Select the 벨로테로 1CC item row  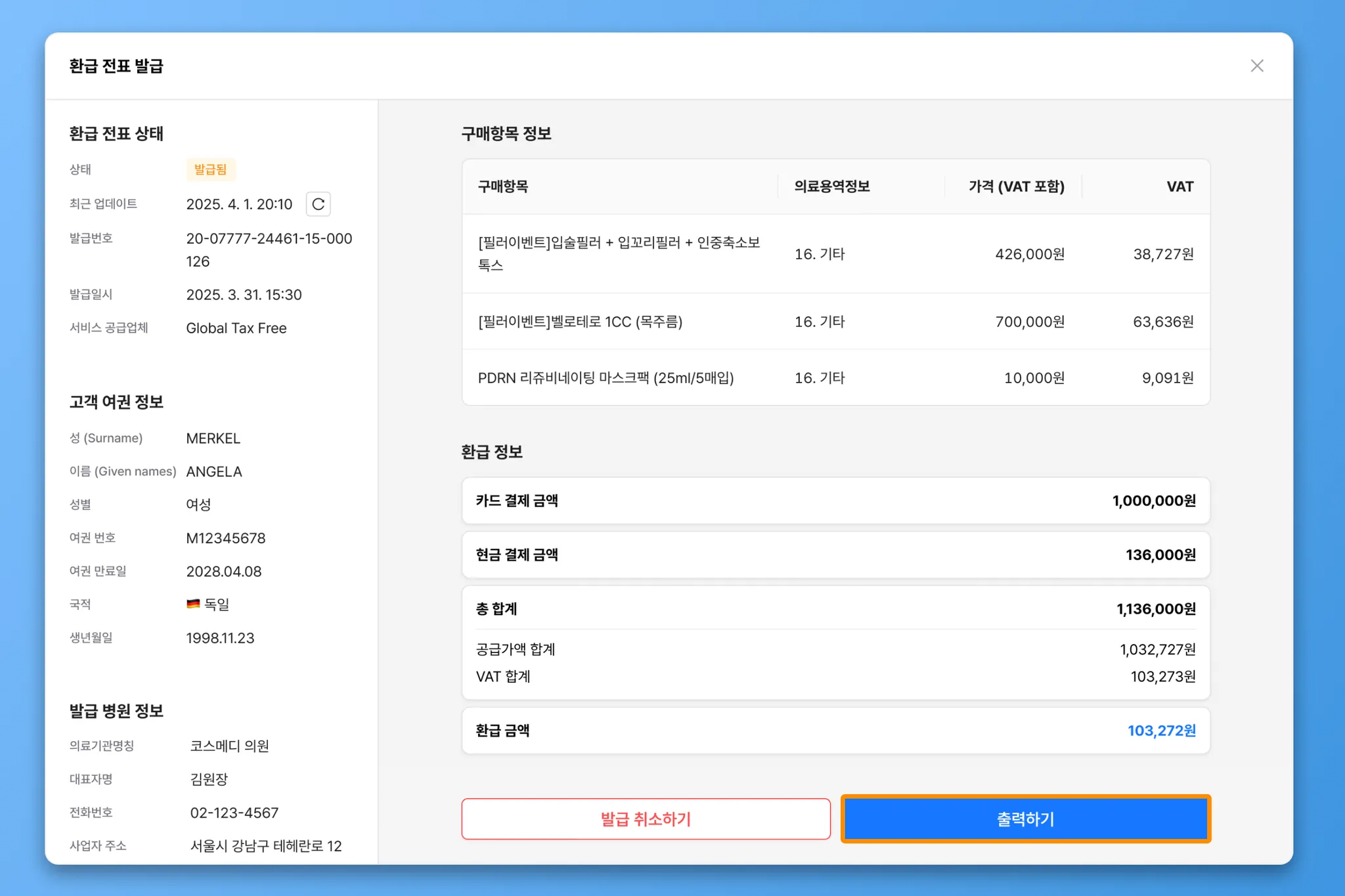pyautogui.click(x=580, y=322)
